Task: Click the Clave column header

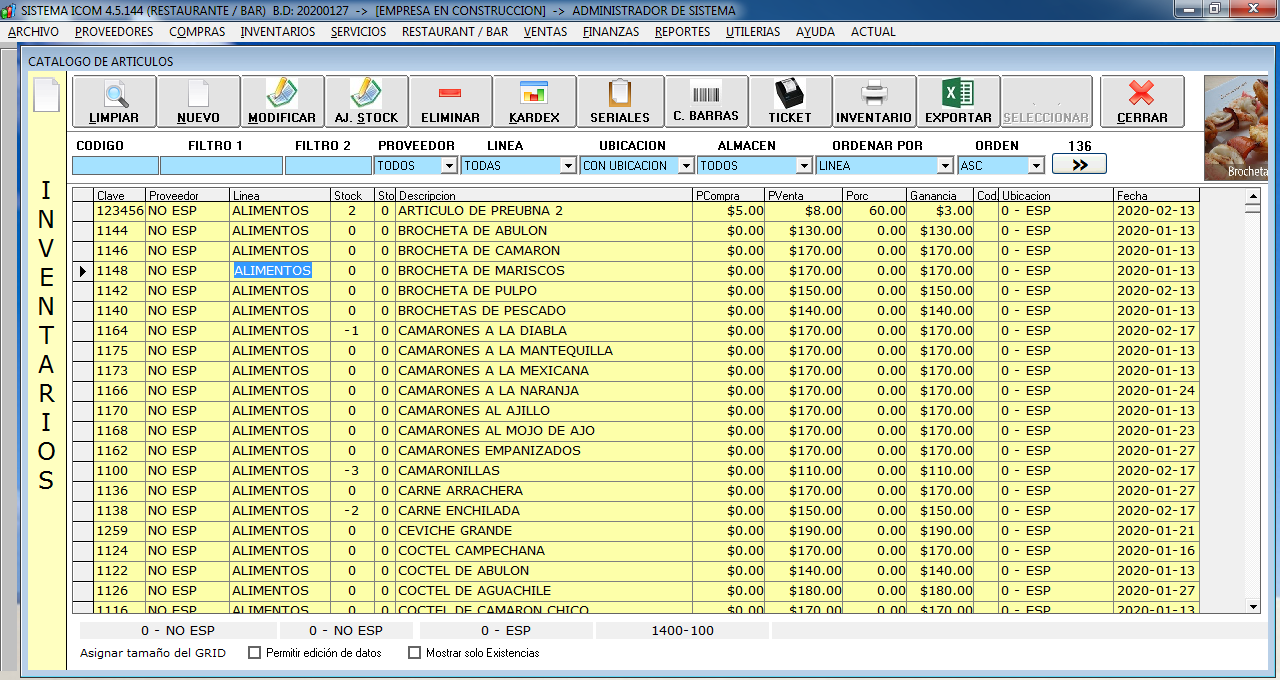Action: (119, 196)
